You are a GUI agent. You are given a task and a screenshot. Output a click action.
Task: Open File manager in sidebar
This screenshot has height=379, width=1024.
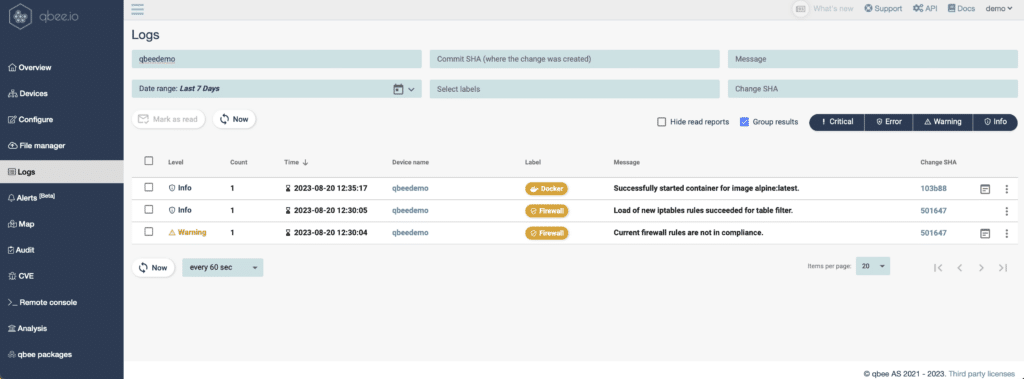[61, 146]
